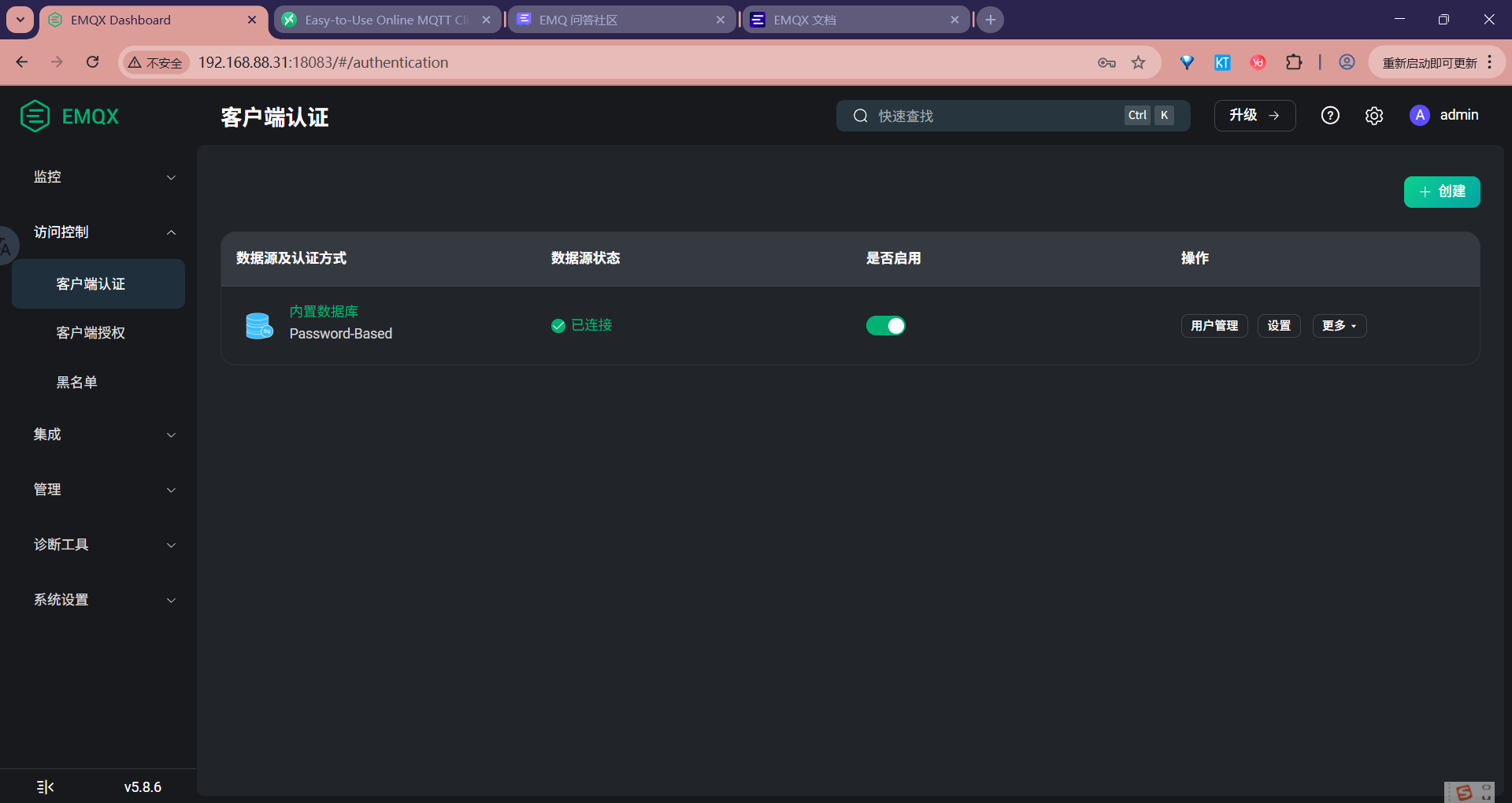Screen dimensions: 1512x803
Task: Click the 设置 button in actions
Action: (1279, 325)
